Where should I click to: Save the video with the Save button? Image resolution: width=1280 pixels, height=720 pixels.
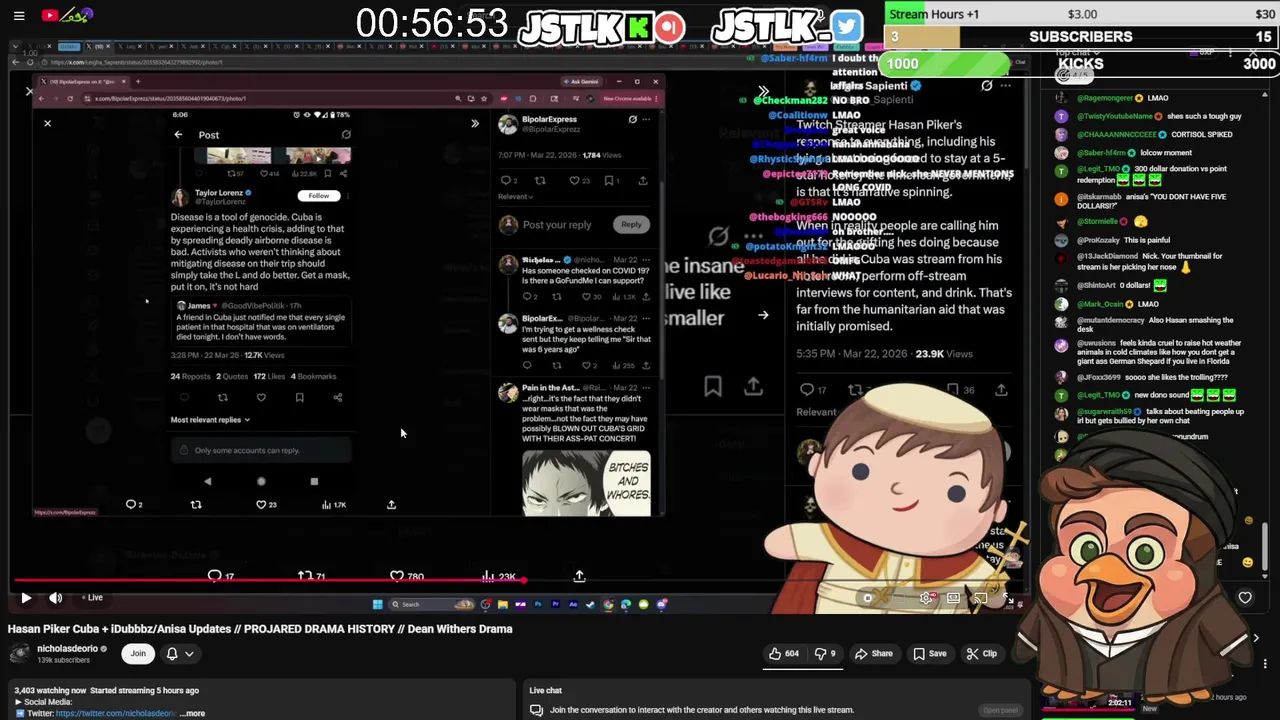(929, 653)
